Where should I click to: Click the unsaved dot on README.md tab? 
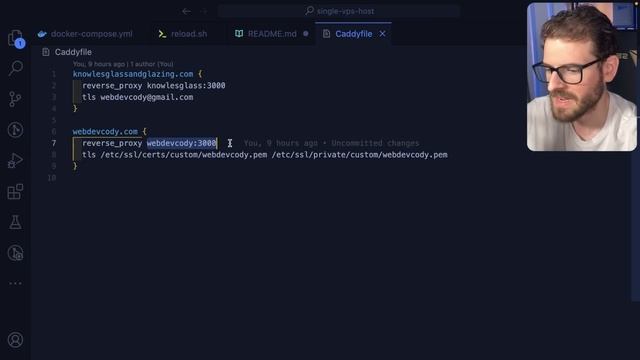(306, 34)
